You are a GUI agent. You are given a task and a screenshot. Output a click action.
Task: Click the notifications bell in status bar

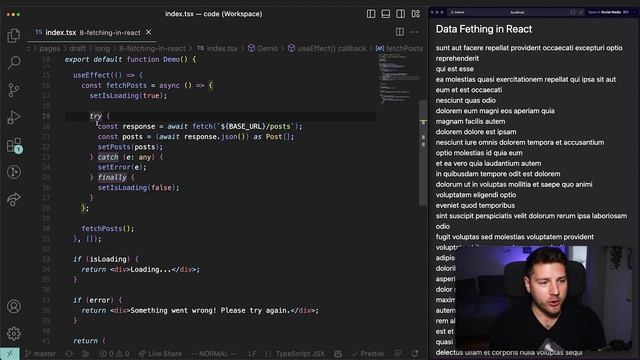[415, 353]
